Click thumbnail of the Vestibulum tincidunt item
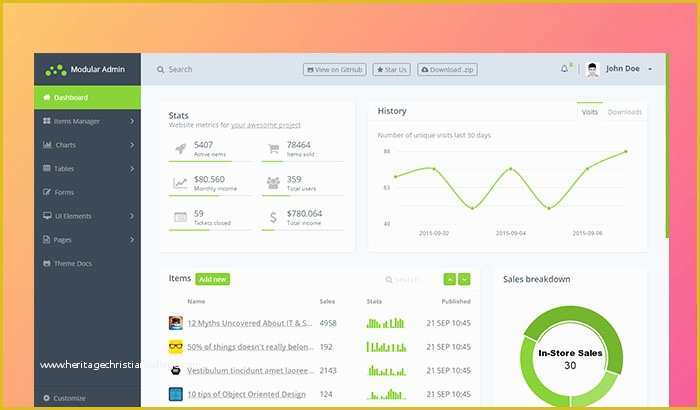Viewport: 700px width, 410px height. click(x=175, y=370)
